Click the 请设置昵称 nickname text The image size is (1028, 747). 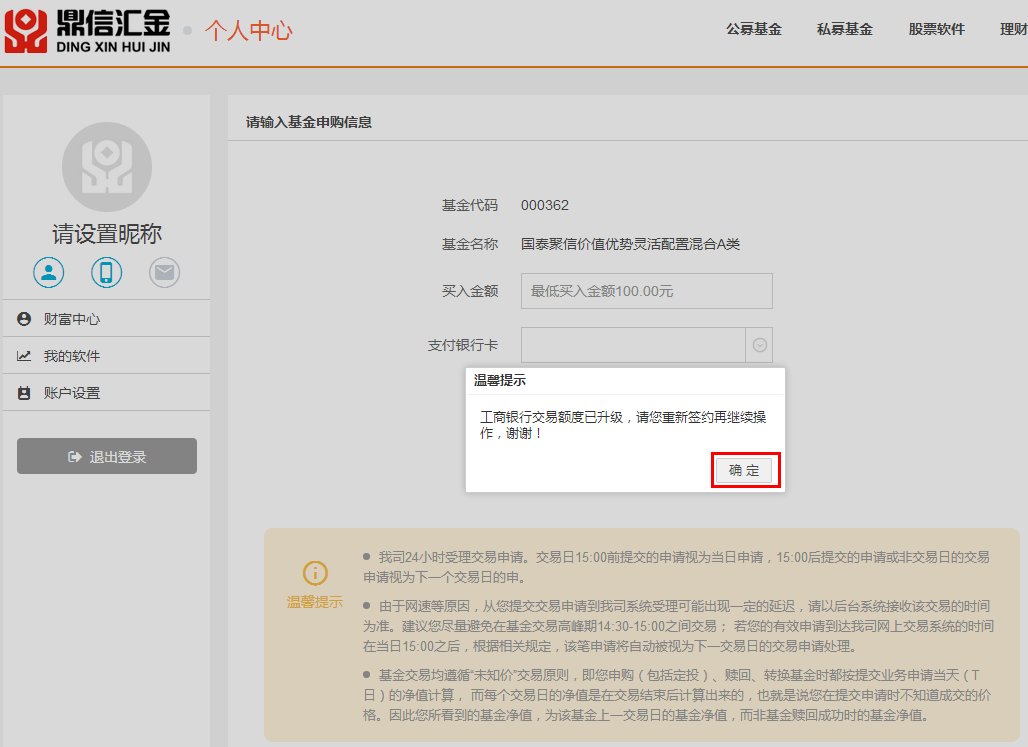tap(107, 234)
